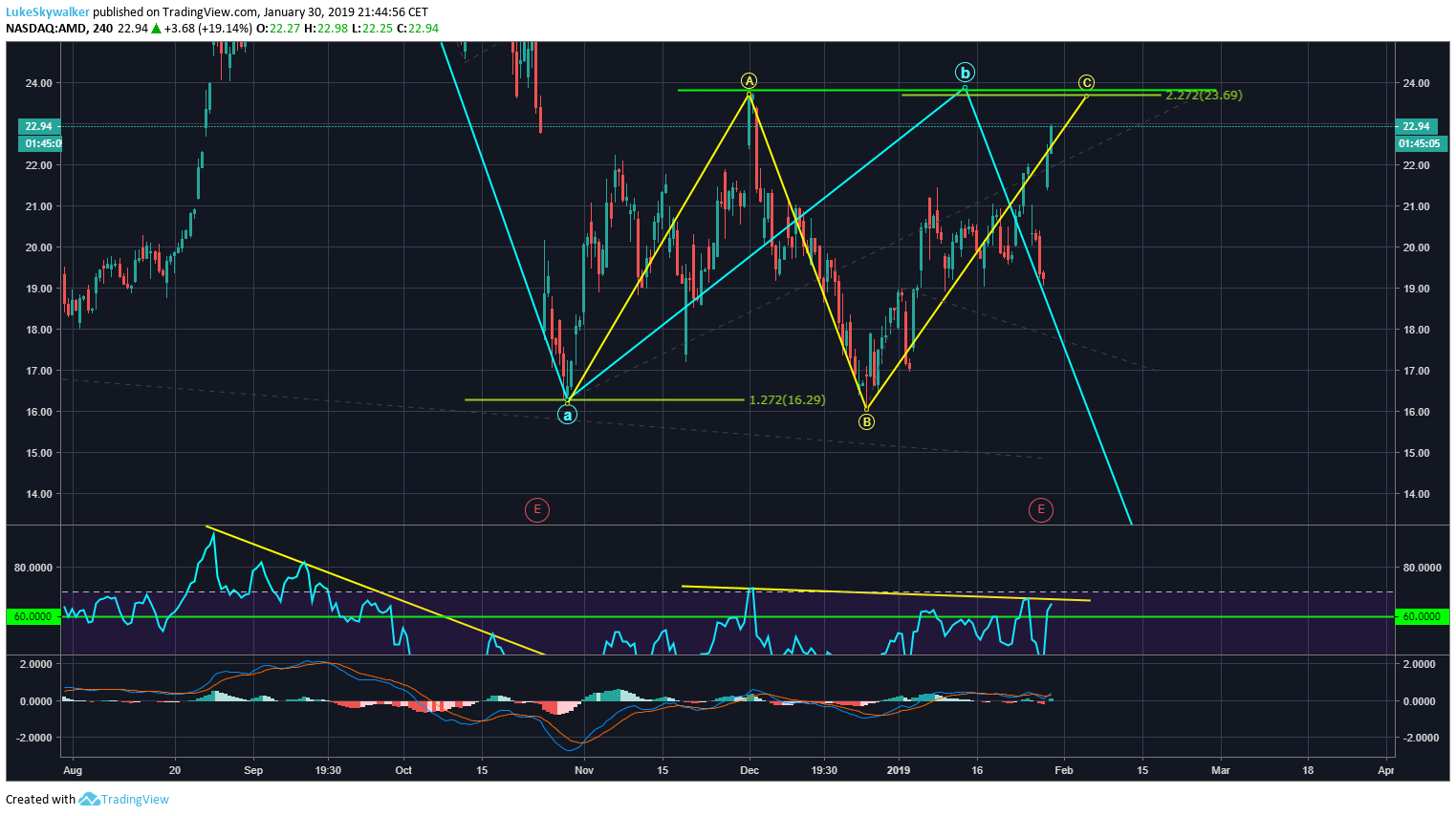Open the LukeSkywalker author link
This screenshot has height=816, width=1456.
click(48, 12)
